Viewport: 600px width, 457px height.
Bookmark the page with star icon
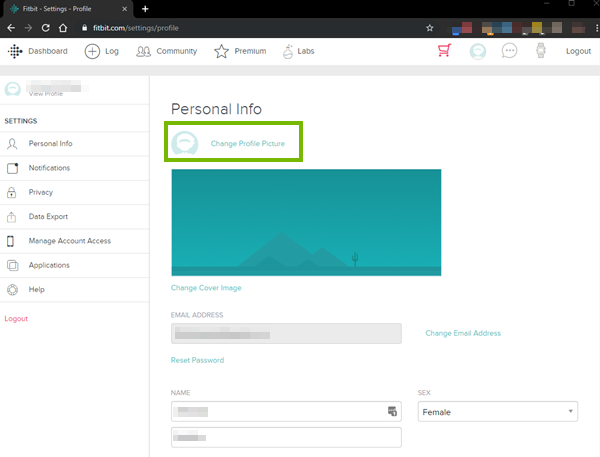pyautogui.click(x=430, y=28)
